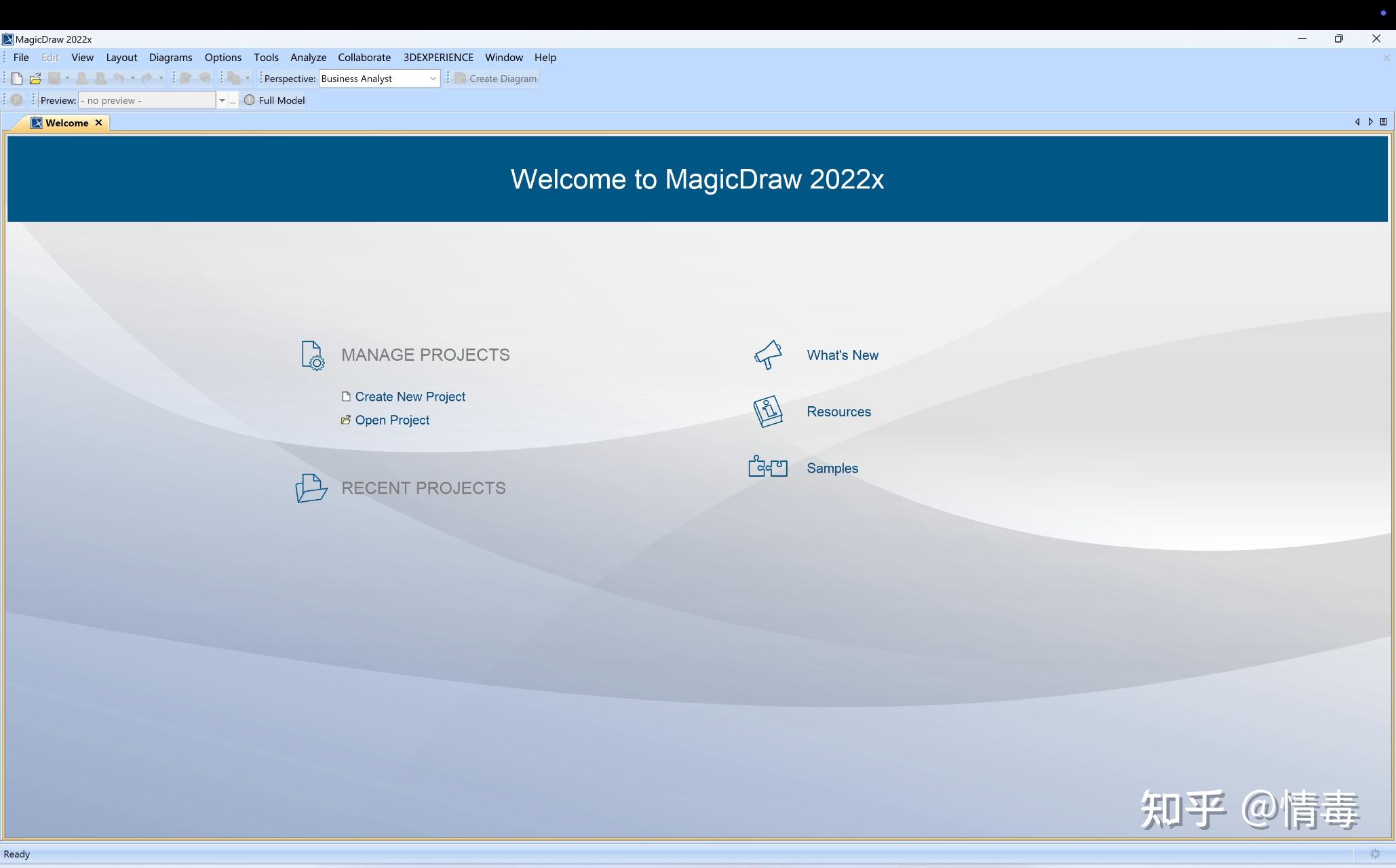Click the Samples puzzle icon
The image size is (1396, 868).
pyautogui.click(x=767, y=467)
